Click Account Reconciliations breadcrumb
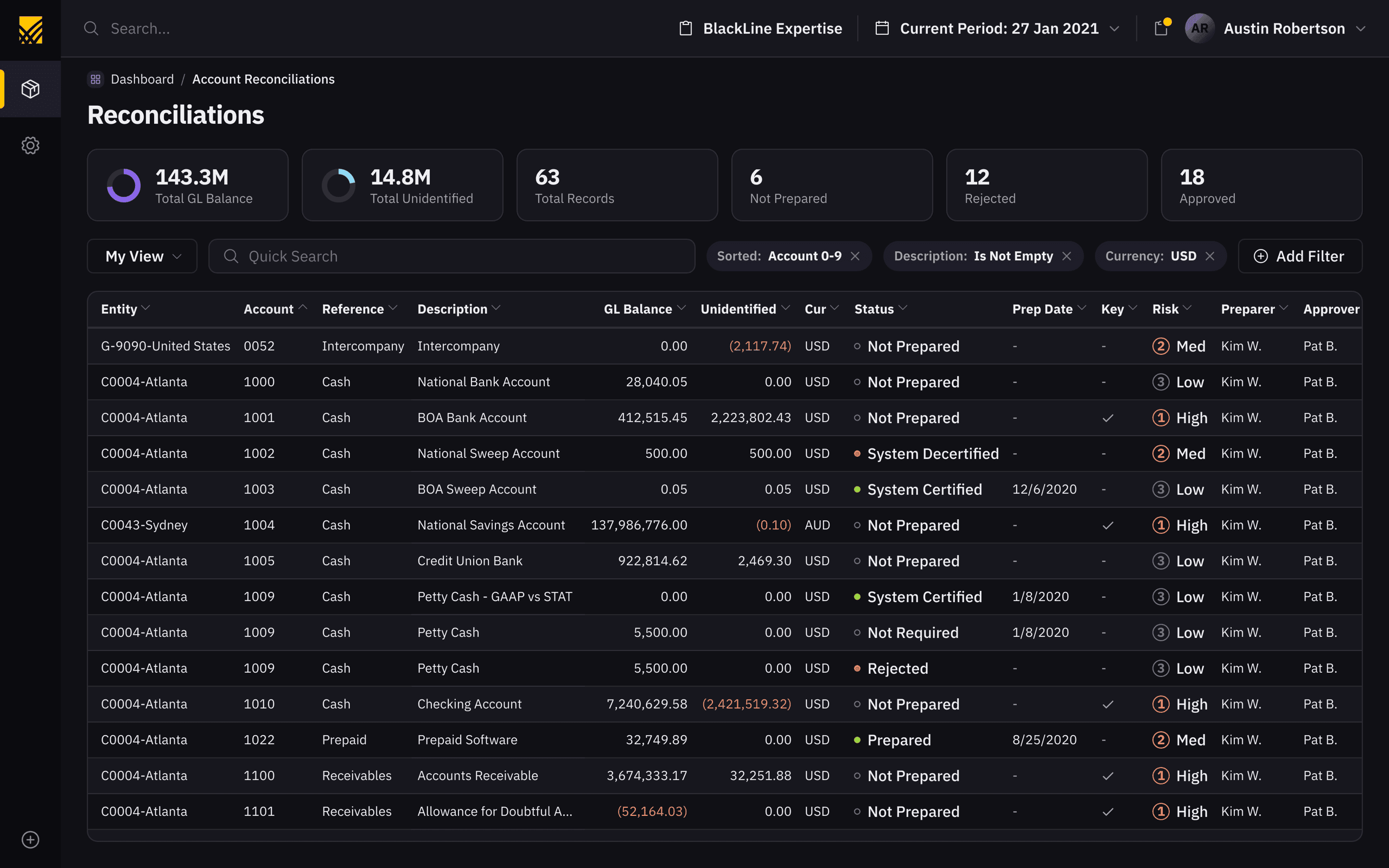The height and width of the screenshot is (868, 1389). point(263,79)
